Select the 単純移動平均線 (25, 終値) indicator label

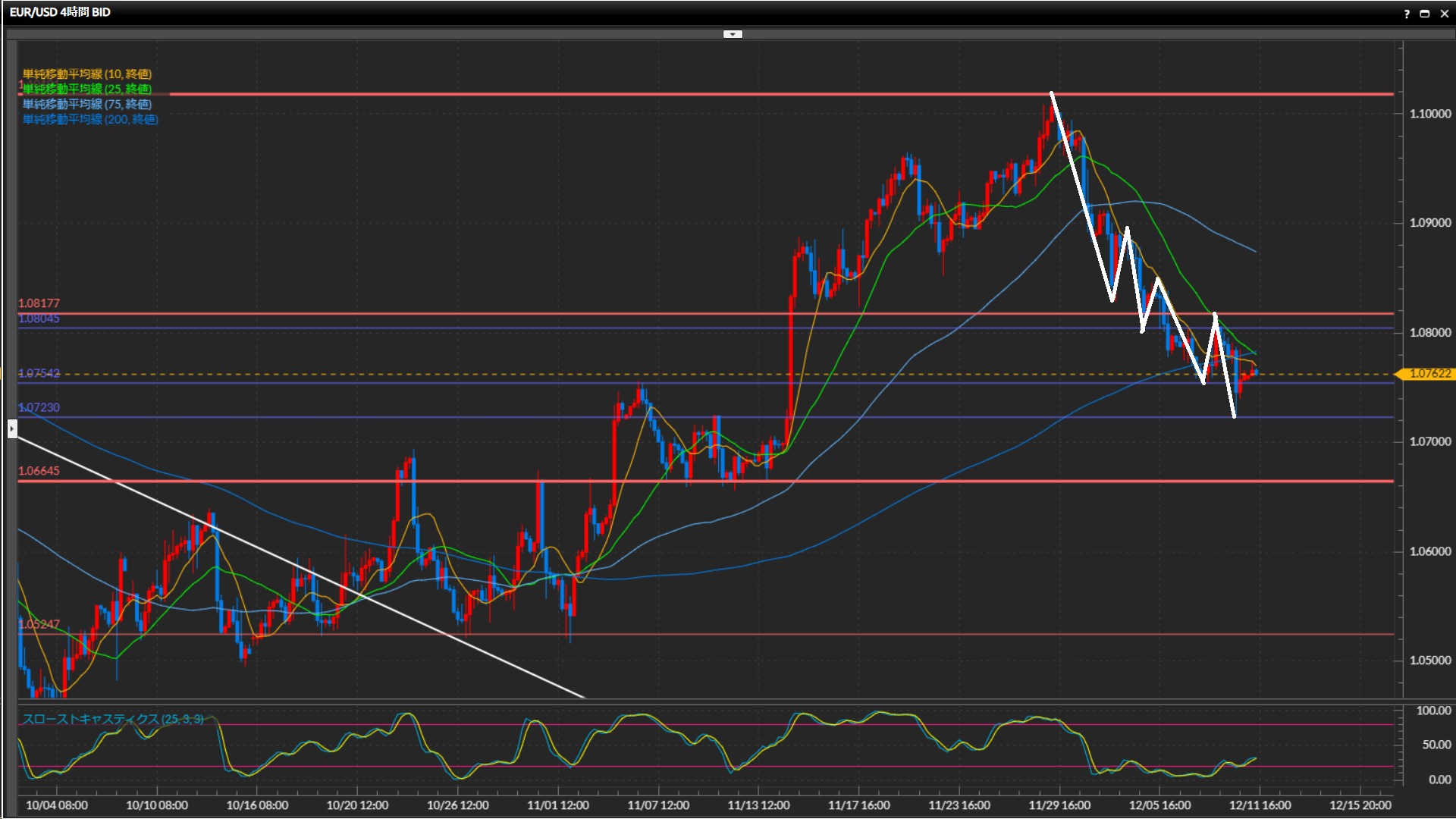(86, 89)
